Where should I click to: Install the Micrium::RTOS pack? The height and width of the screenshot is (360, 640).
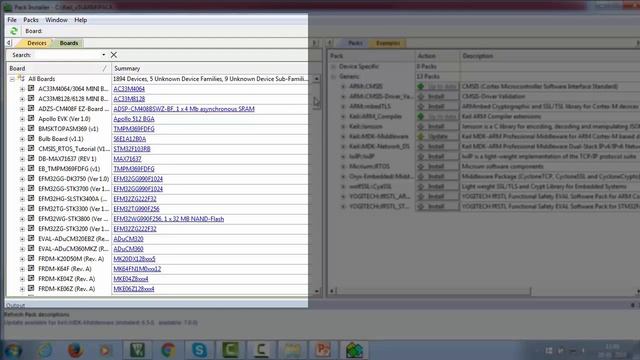tap(437, 167)
